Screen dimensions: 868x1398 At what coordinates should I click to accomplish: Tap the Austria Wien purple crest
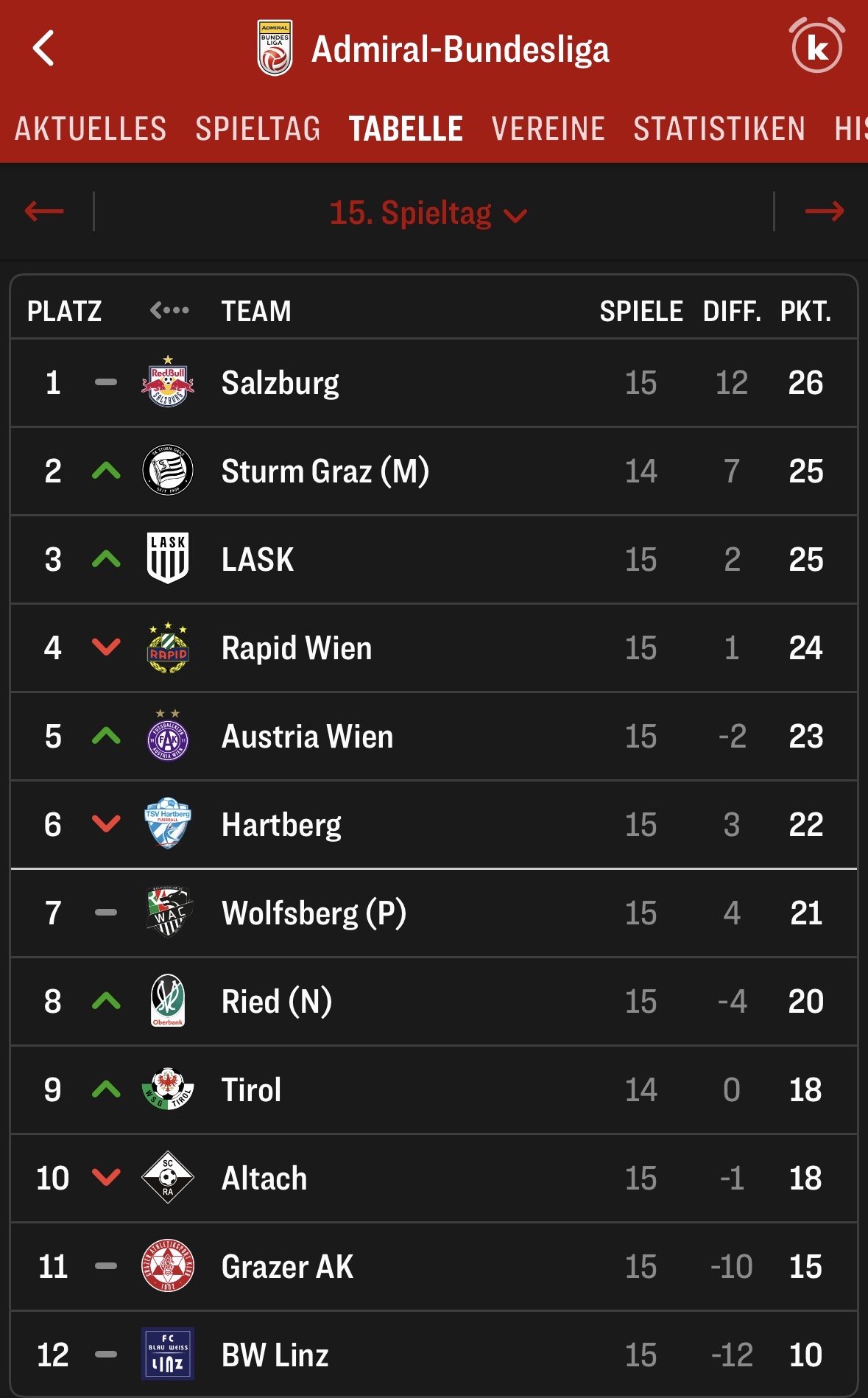coord(168,736)
